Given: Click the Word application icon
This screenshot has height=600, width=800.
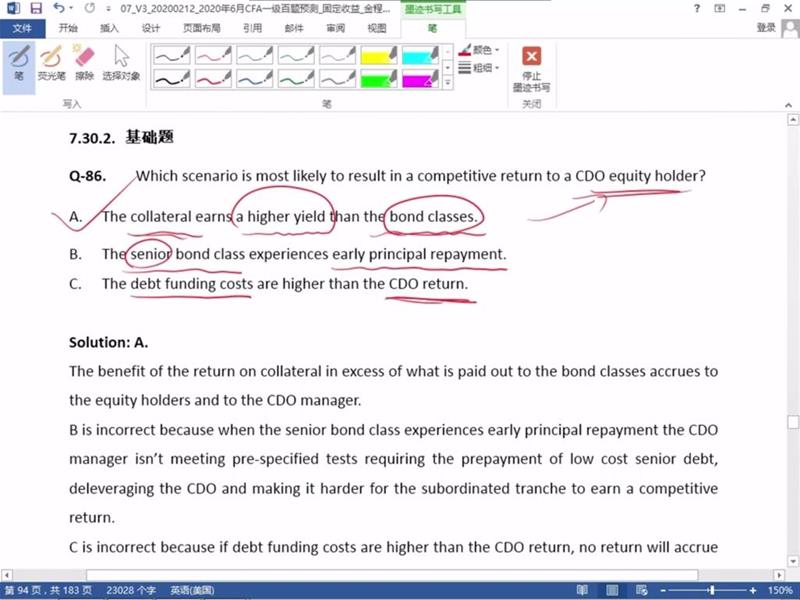Looking at the screenshot, I should (13, 8).
